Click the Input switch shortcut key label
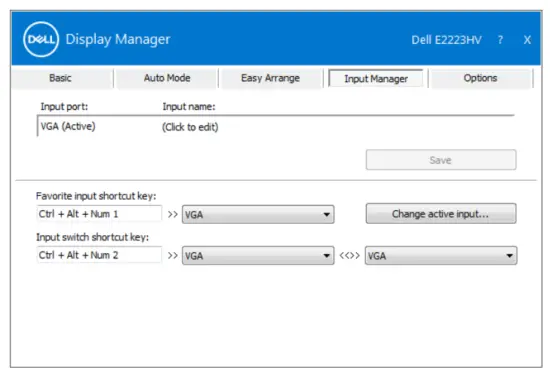This screenshot has width=550, height=376. click(x=93, y=237)
